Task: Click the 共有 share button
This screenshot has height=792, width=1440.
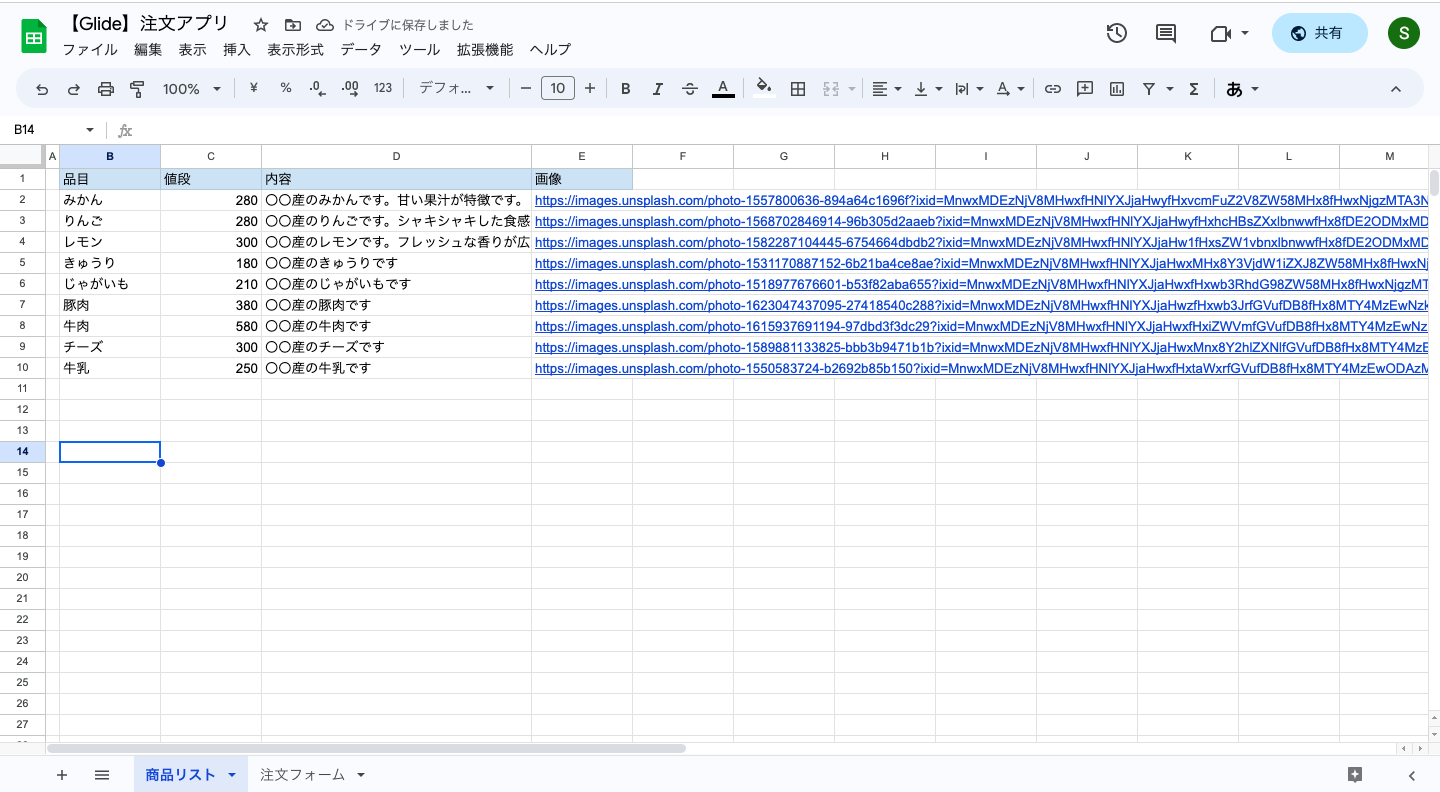Action: click(1319, 33)
